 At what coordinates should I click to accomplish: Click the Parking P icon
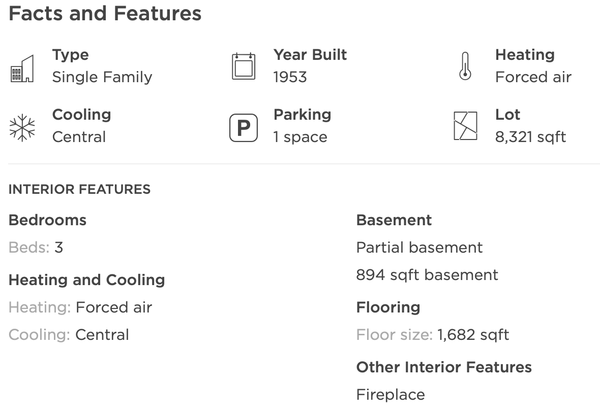click(x=244, y=128)
